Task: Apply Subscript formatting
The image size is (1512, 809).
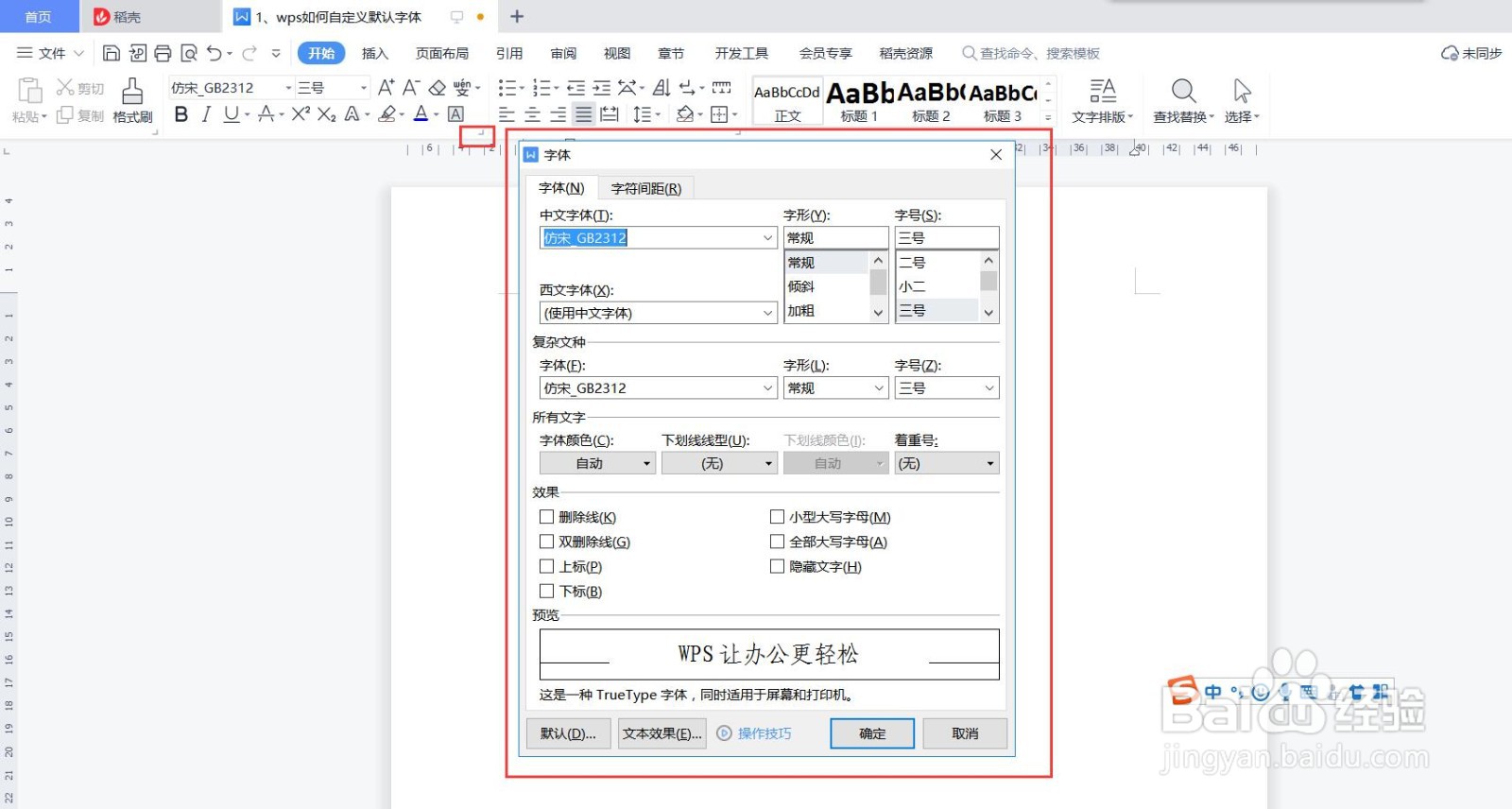Action: (327, 114)
